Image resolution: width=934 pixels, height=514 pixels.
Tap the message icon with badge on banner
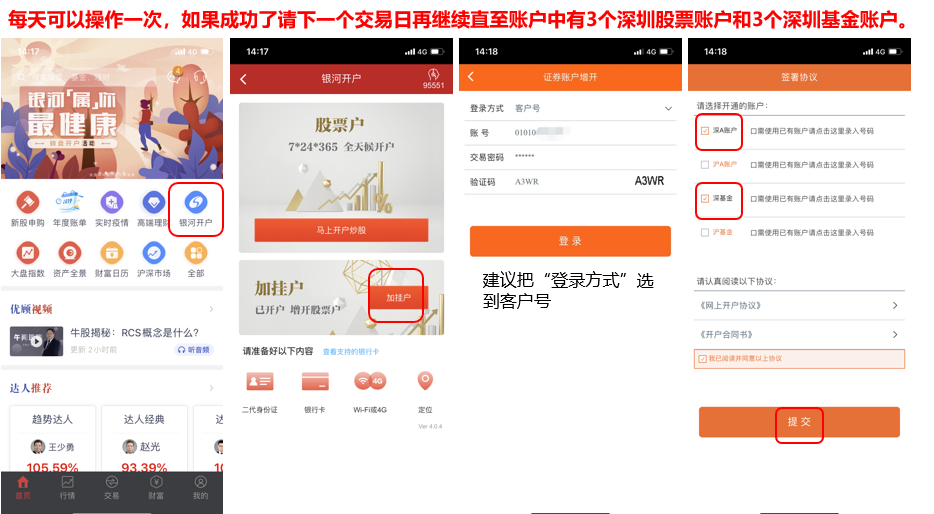pos(175,76)
